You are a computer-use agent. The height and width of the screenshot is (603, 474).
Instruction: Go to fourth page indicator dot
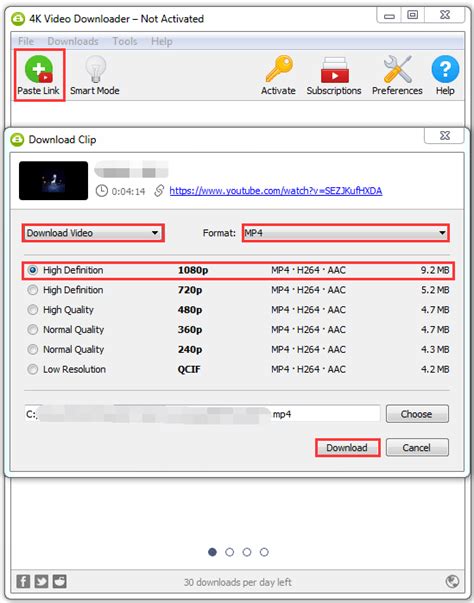(x=264, y=552)
